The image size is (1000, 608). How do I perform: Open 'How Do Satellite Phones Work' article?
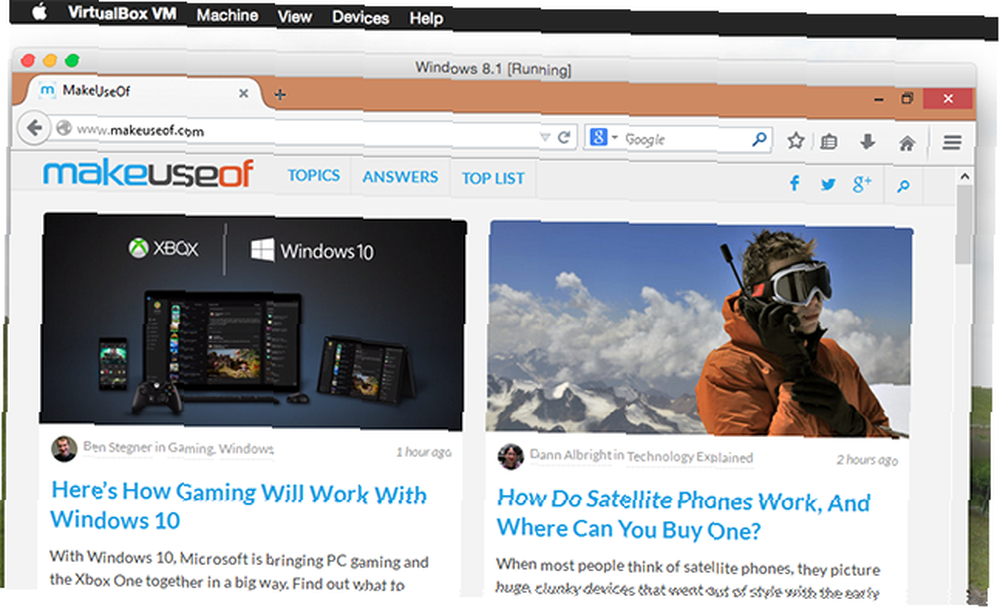(684, 514)
